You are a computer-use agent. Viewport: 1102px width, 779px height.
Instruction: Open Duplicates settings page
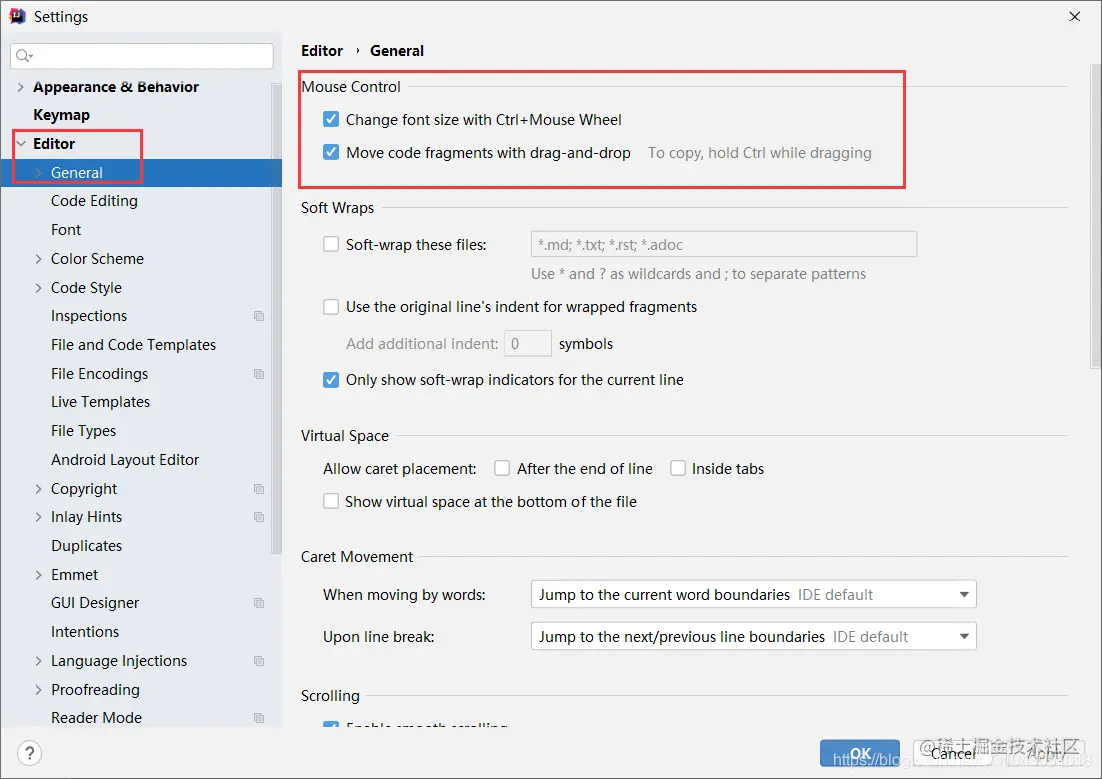click(x=86, y=546)
